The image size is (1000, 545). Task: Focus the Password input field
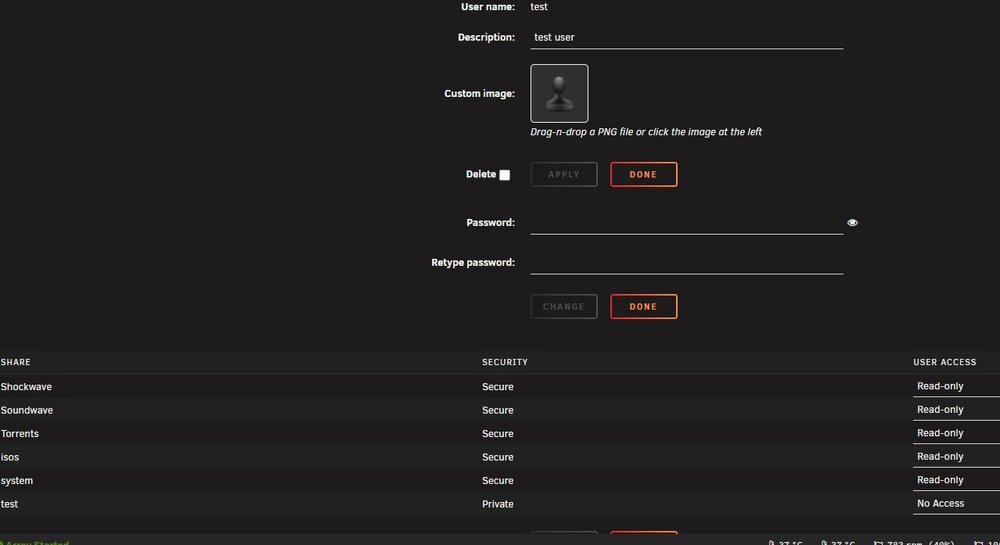click(686, 223)
